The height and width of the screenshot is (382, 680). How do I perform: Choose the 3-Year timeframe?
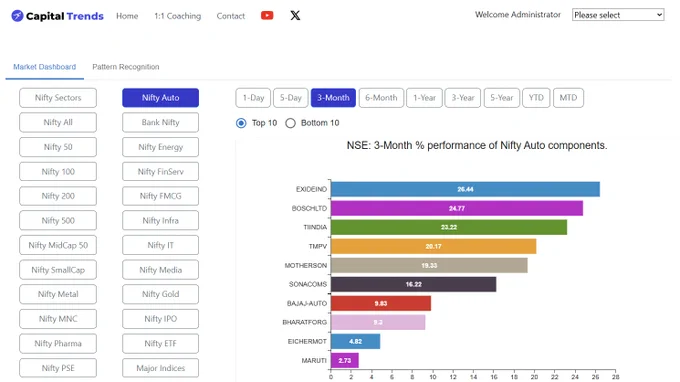463,98
